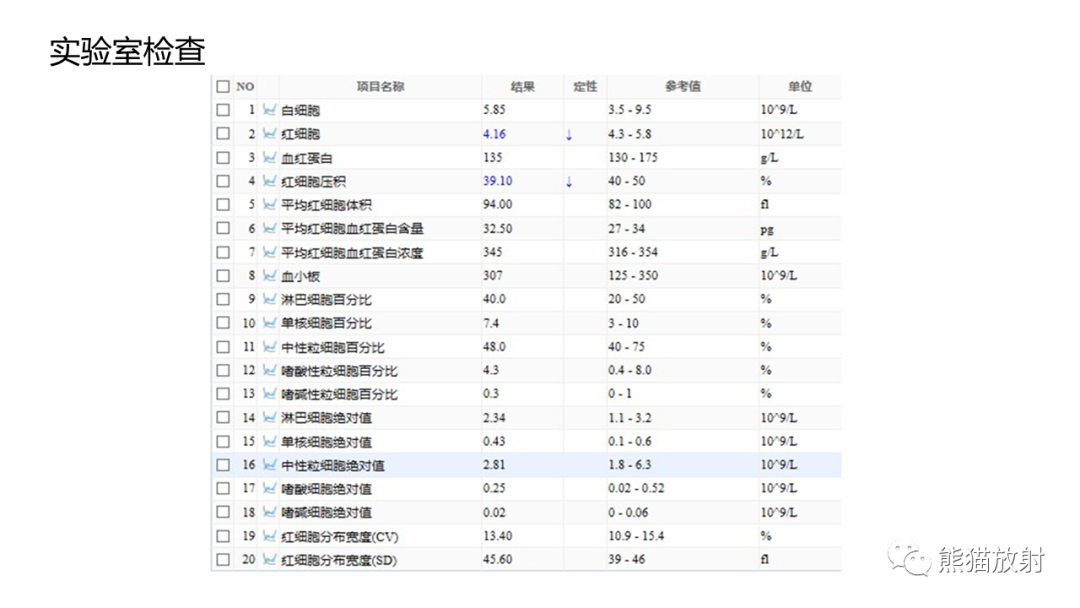Tick checkbox for row 13 嗜碱性粒细胞百分比
The height and width of the screenshot is (608, 1080).
(x=222, y=394)
